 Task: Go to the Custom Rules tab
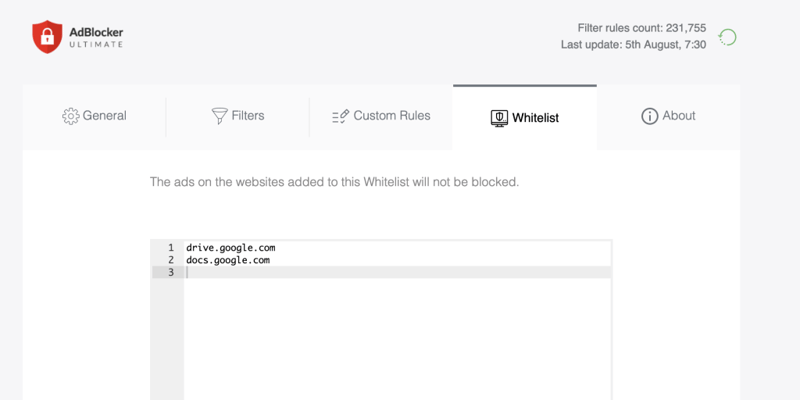[x=391, y=116]
